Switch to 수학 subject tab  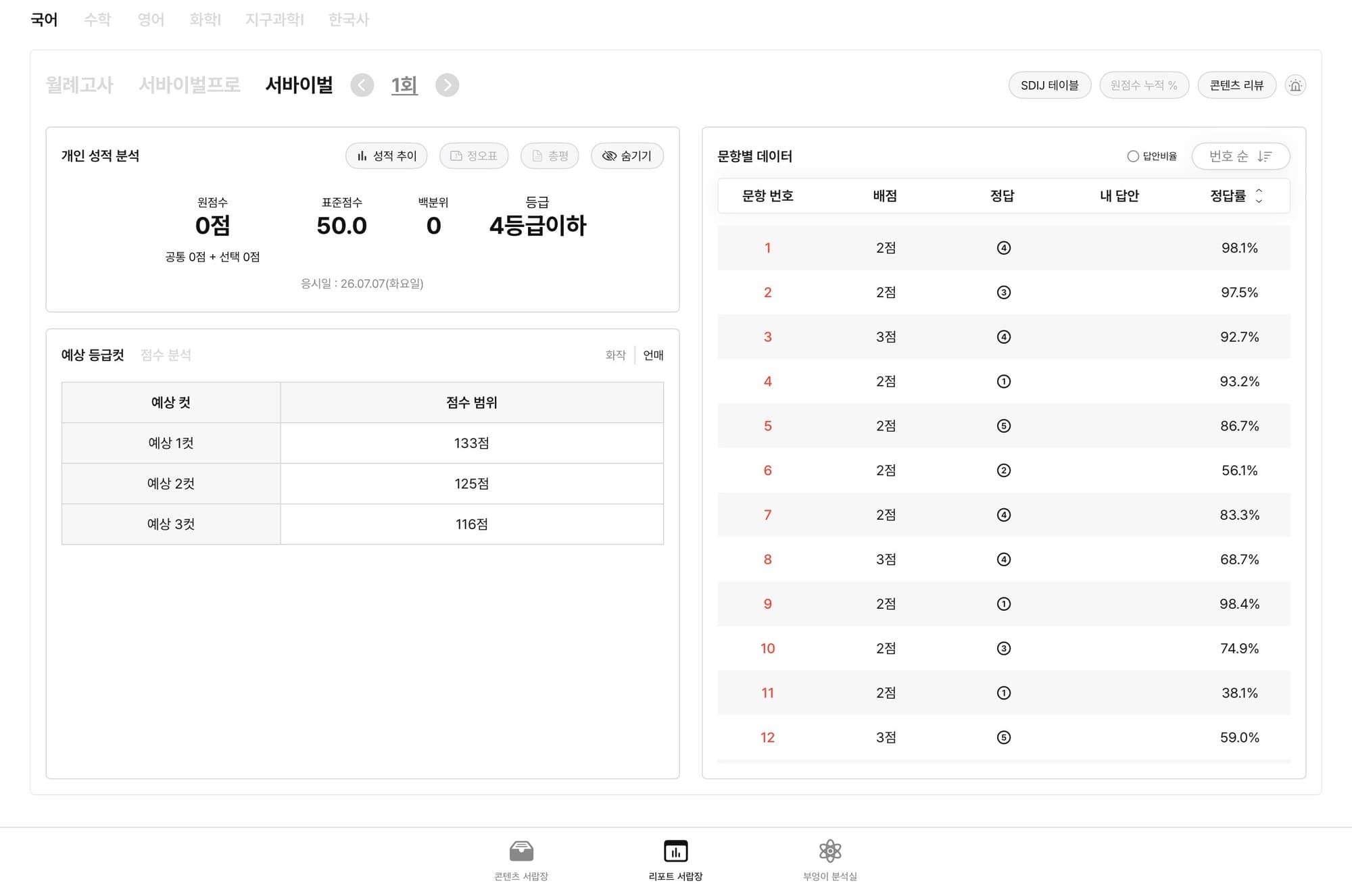tap(97, 20)
